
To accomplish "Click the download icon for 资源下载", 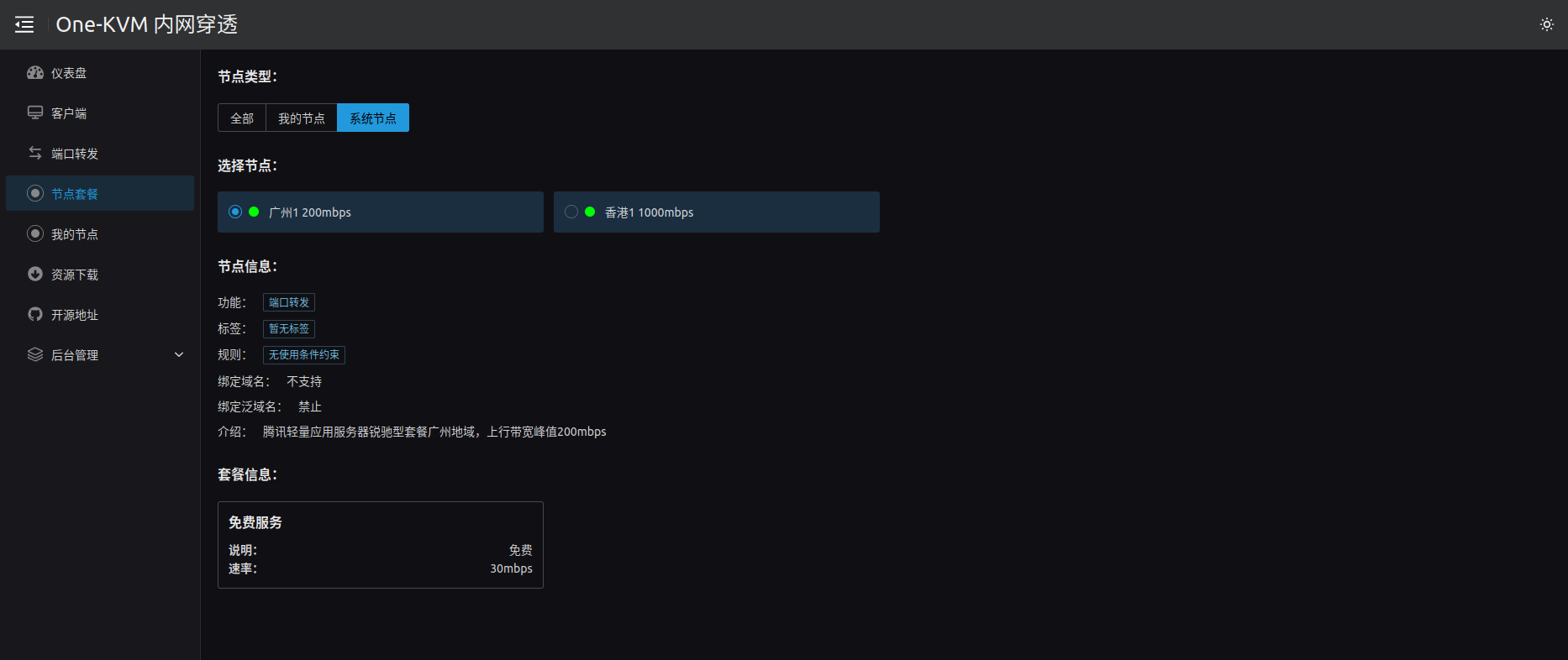I will (35, 275).
